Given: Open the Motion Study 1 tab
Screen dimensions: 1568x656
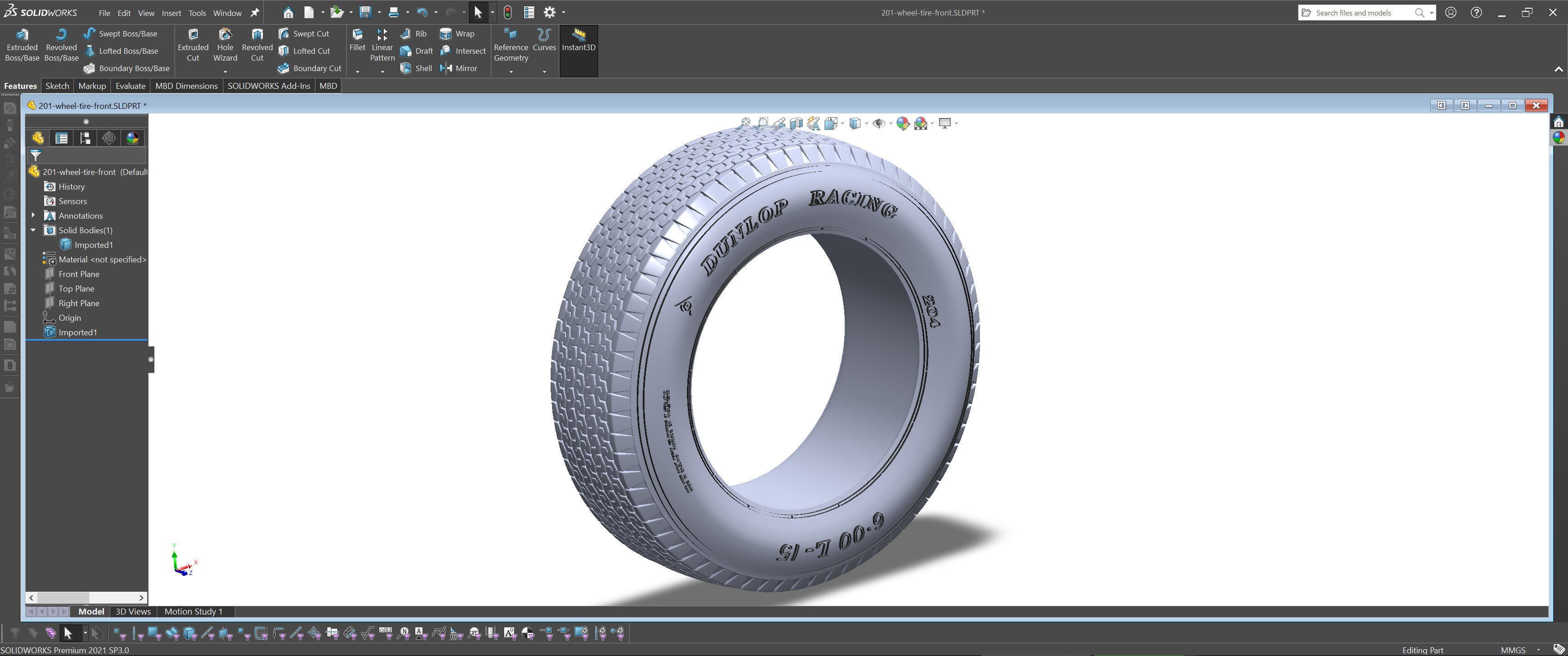Looking at the screenshot, I should (x=193, y=611).
